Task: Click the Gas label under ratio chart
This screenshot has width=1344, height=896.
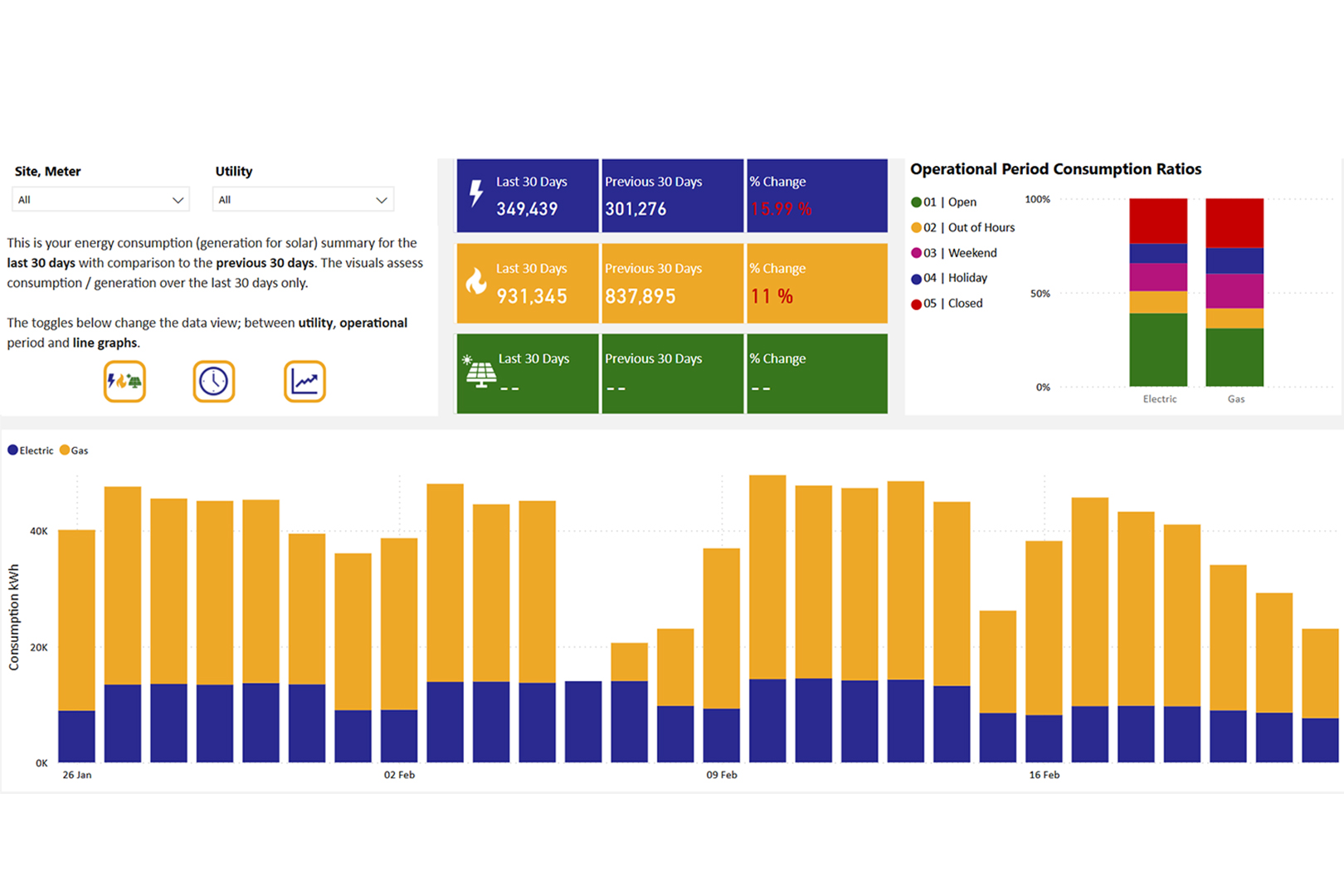Action: point(1236,399)
